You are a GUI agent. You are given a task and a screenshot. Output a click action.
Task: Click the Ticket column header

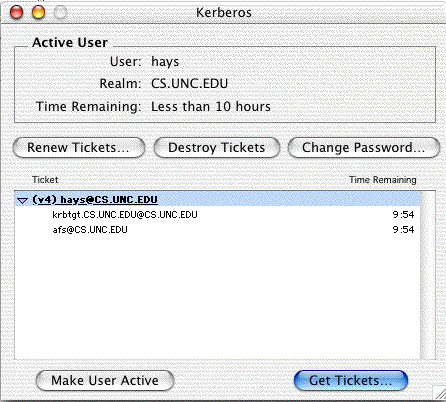[x=45, y=180]
